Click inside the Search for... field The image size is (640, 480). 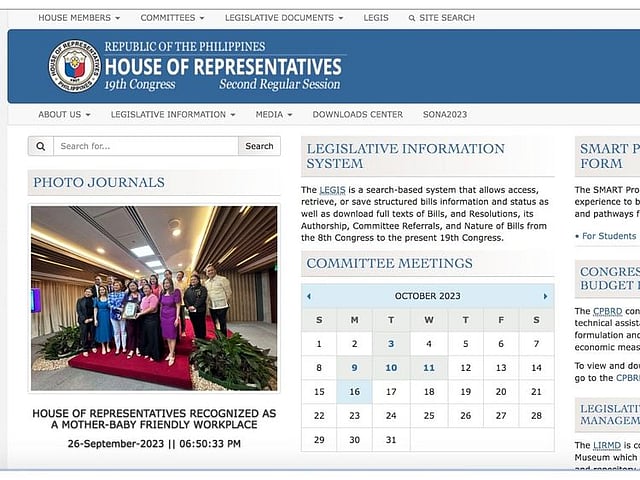point(145,146)
